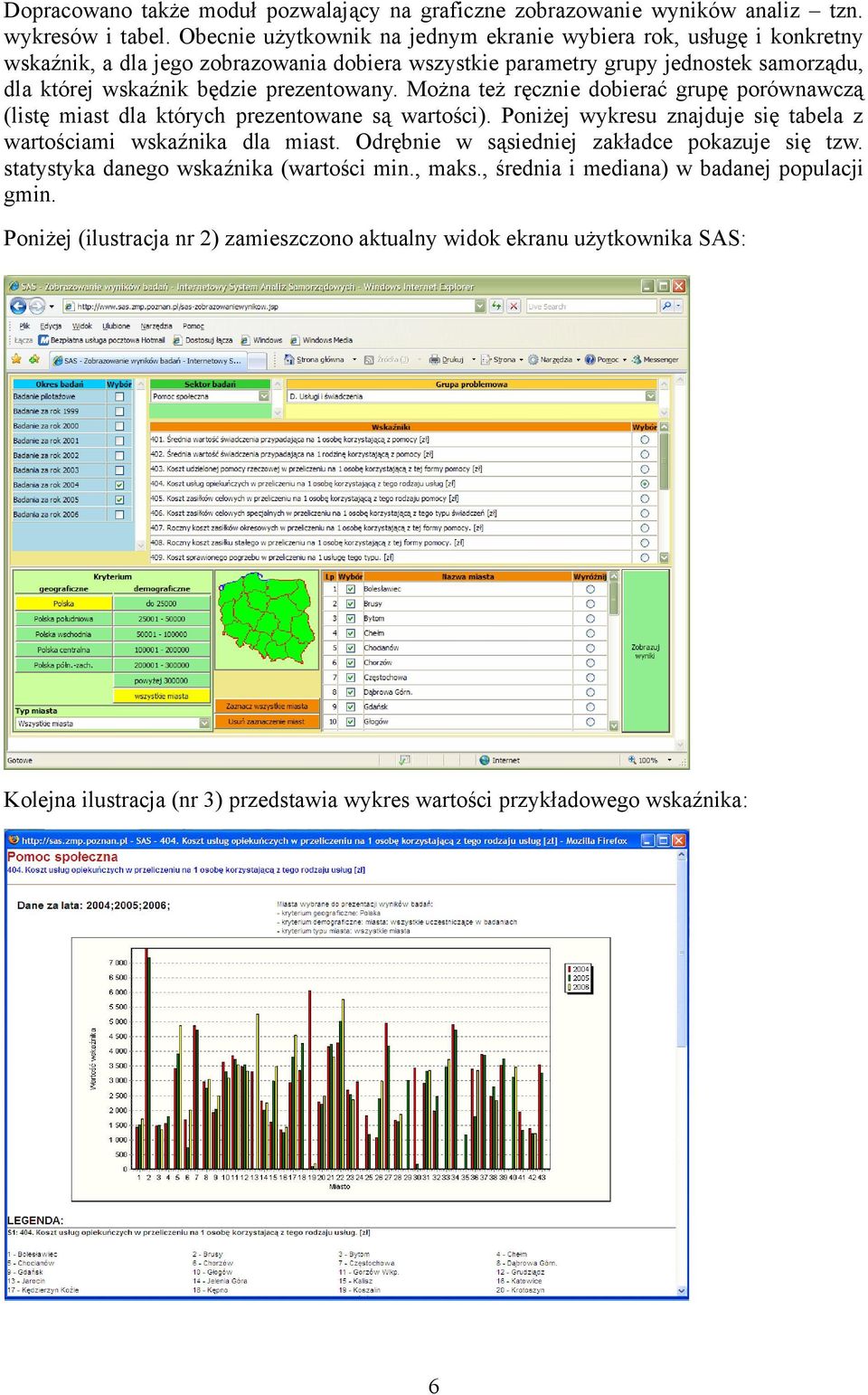
Task: Uncheck the Bolesławiec city checkbox
Action: (x=350, y=589)
